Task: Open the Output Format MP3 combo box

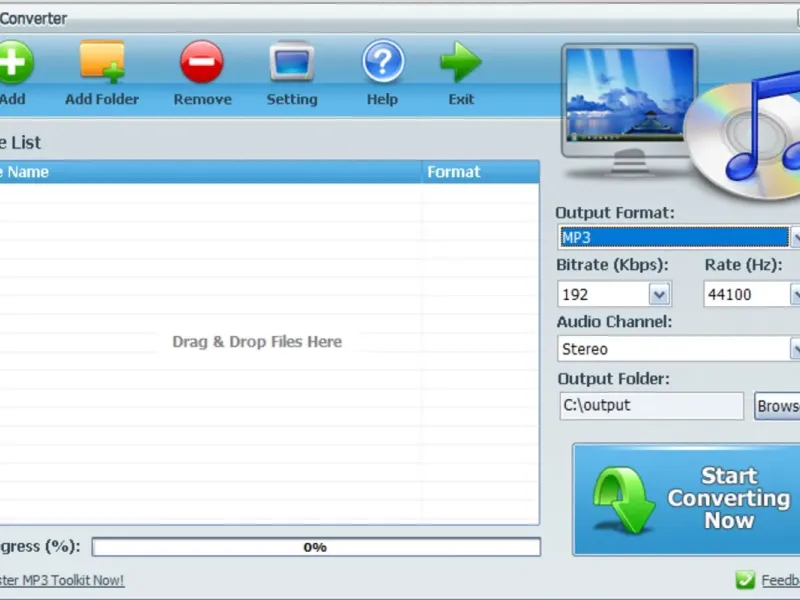Action: tap(679, 237)
